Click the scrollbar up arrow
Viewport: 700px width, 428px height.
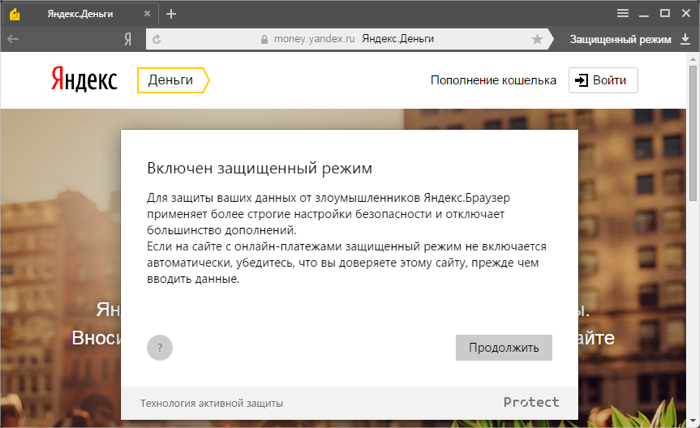pyautogui.click(x=693, y=59)
